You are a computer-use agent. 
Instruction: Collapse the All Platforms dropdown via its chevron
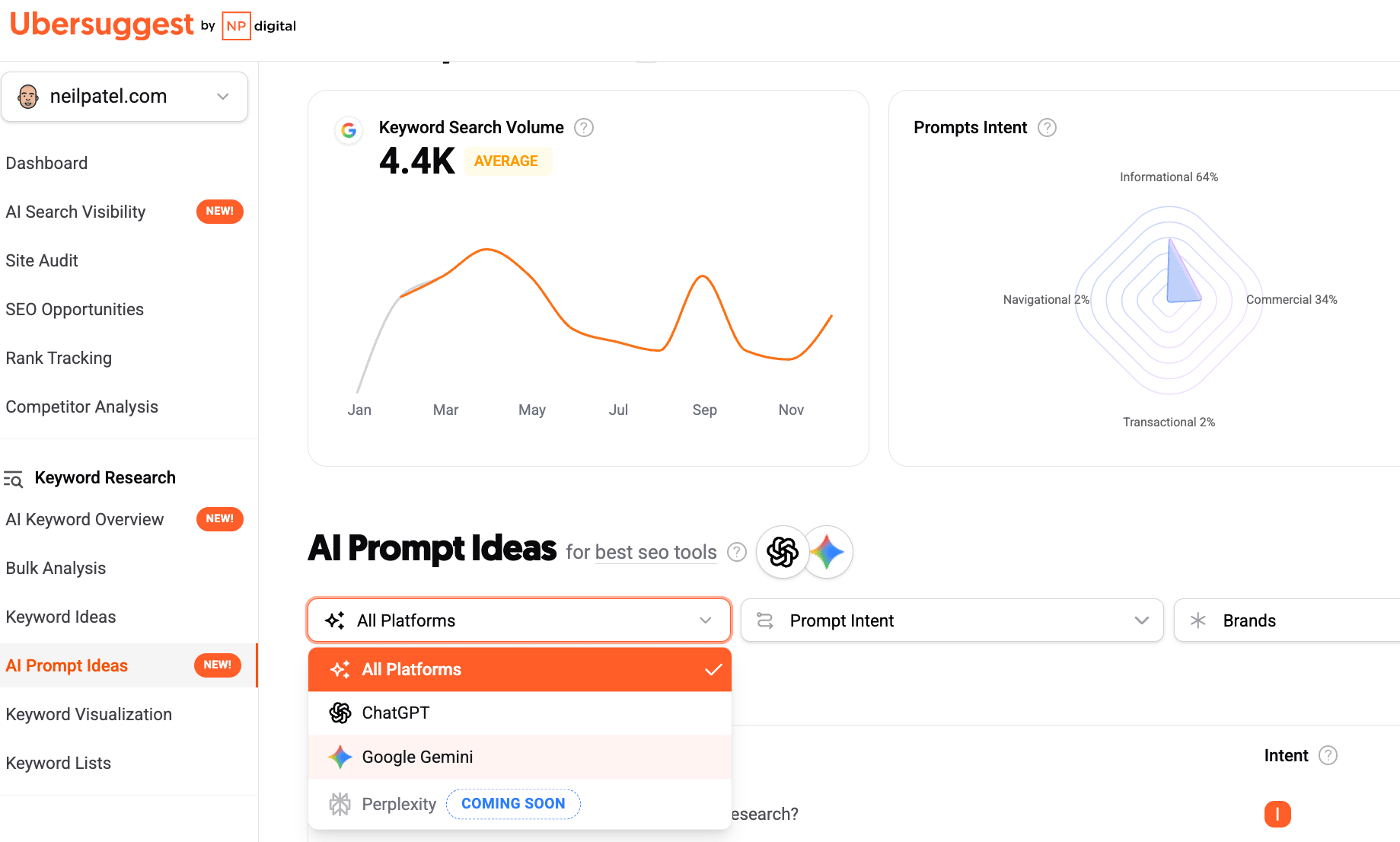(703, 620)
